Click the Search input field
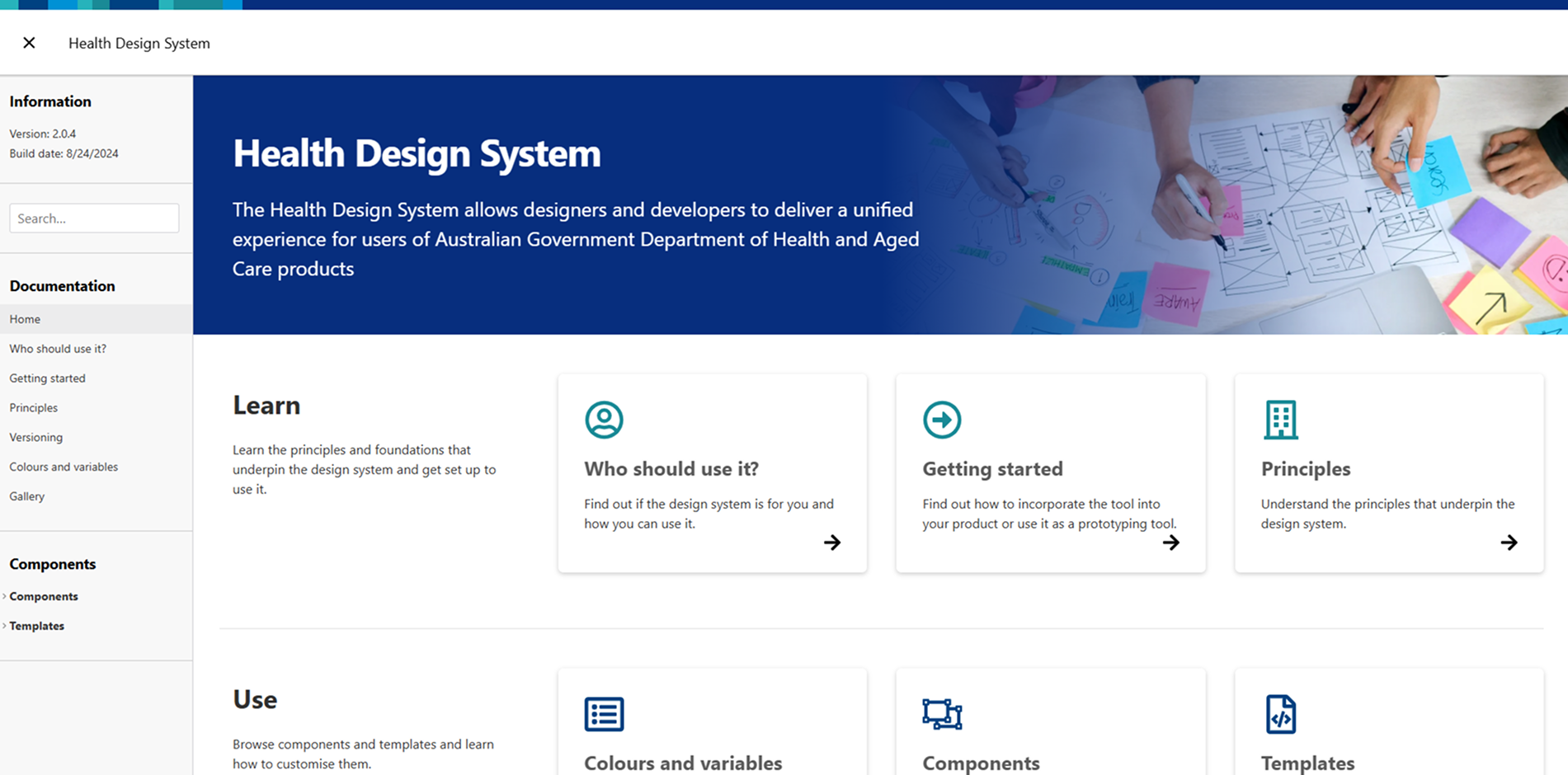Screen dimensions: 1568x775 pos(94,218)
